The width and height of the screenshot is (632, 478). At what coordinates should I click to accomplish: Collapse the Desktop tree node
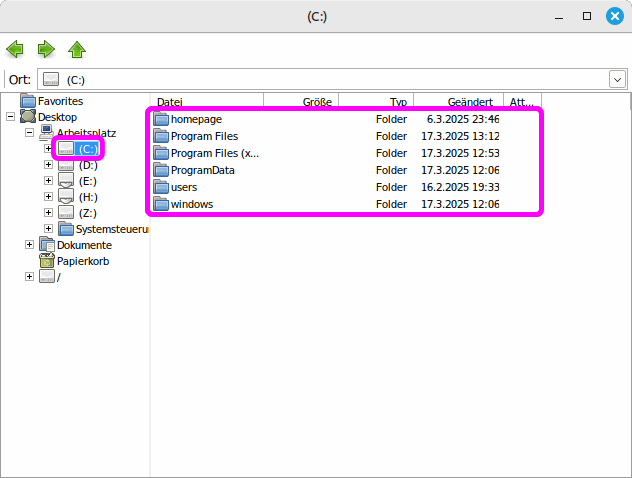(11, 117)
